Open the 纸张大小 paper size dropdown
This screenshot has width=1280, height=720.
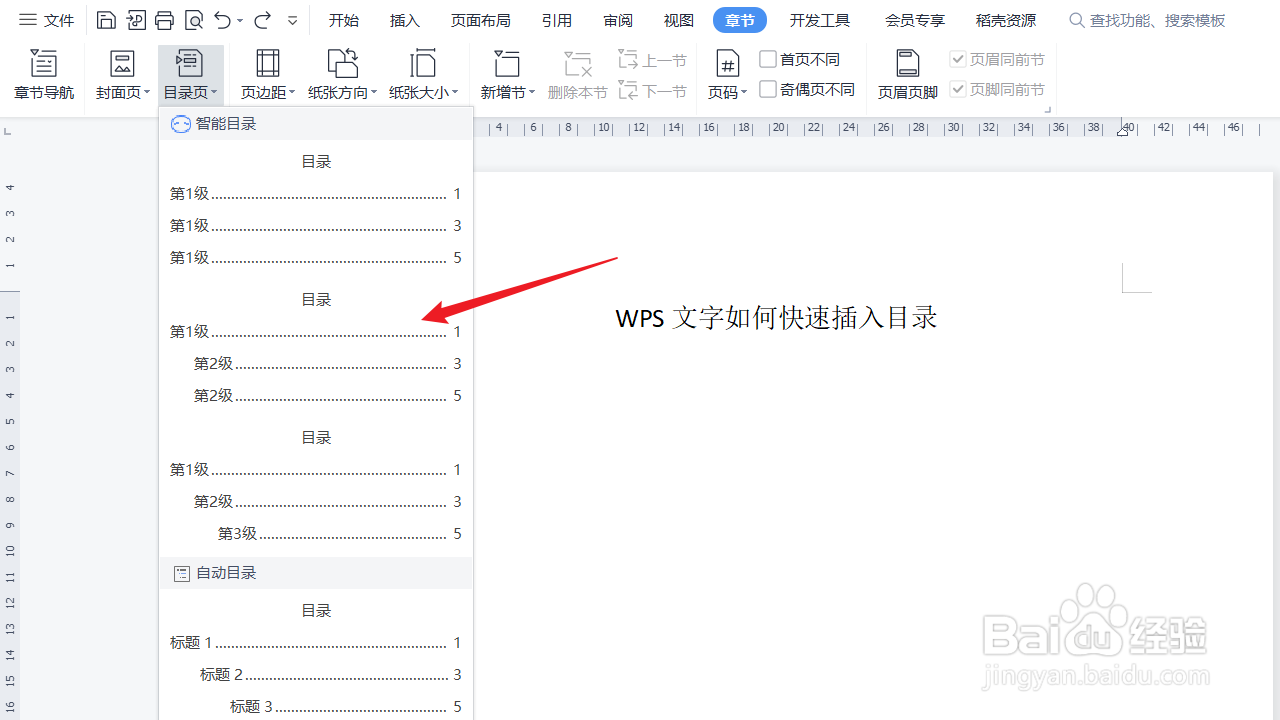click(424, 76)
